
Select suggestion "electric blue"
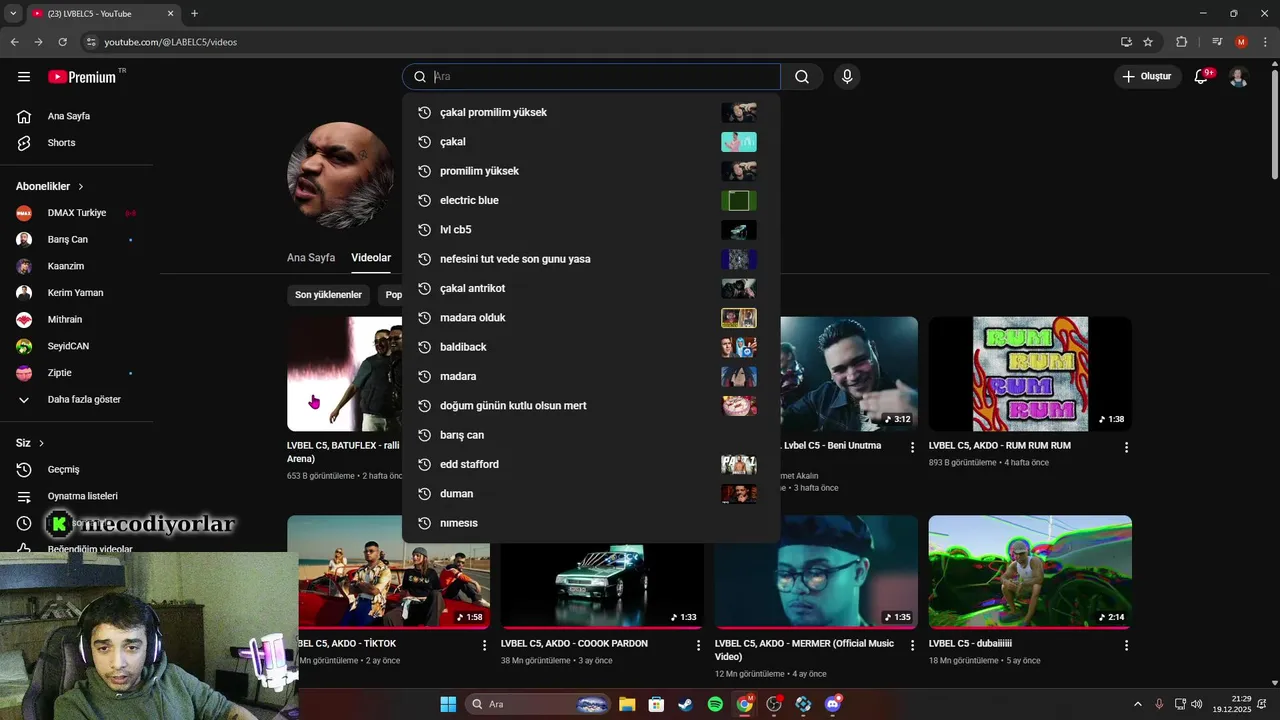click(x=590, y=201)
